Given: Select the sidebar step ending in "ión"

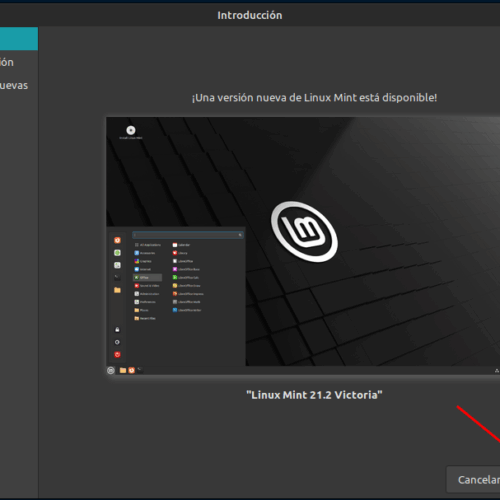Looking at the screenshot, I should (19, 62).
